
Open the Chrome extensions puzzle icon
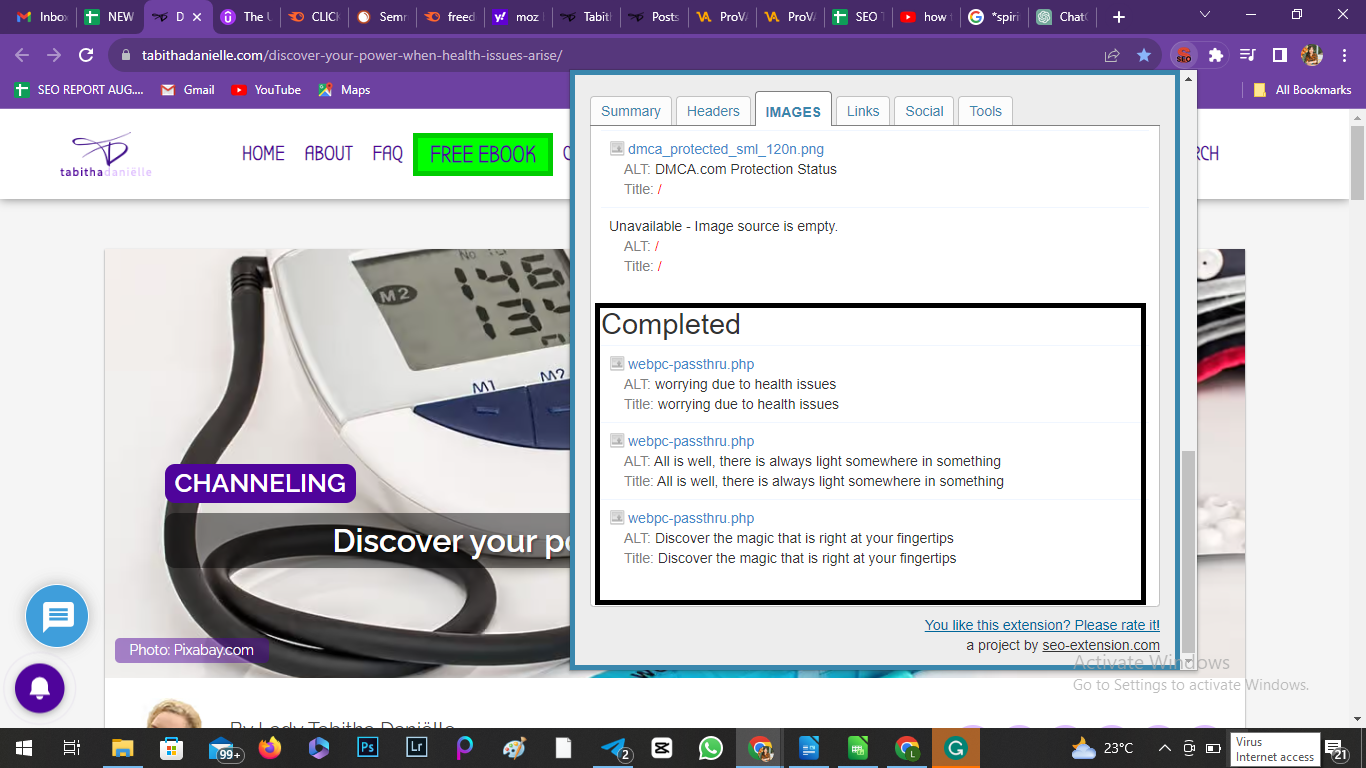point(1216,56)
